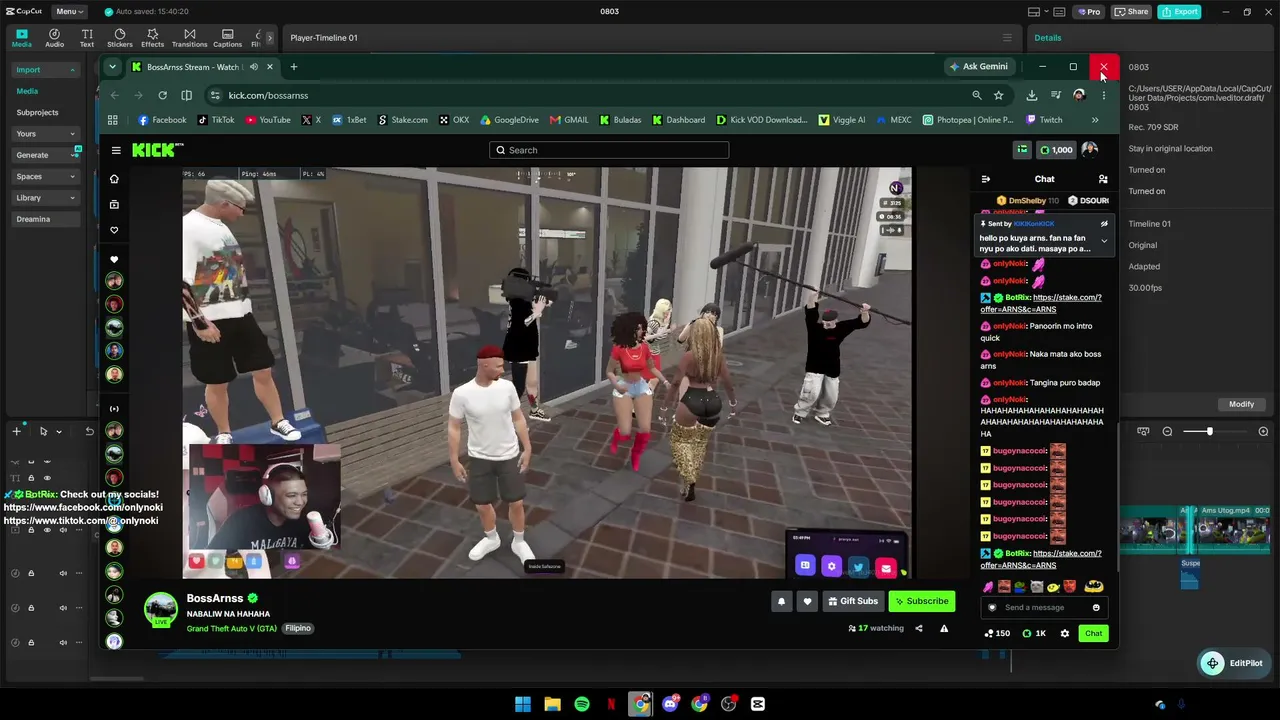Switch to the BossArnss Stream tab
This screenshot has height=720, width=1280.
tap(193, 67)
